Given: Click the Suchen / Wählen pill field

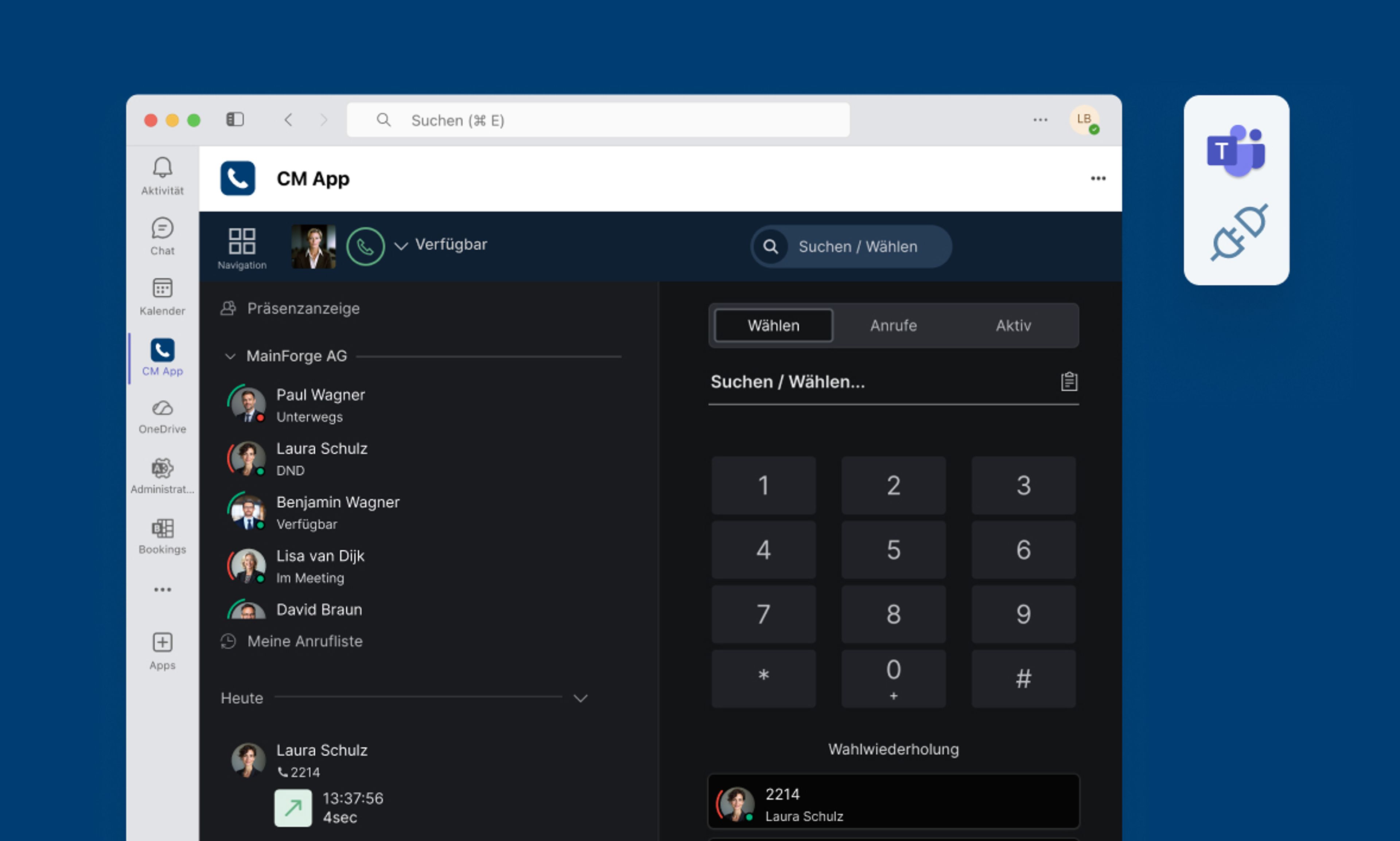Looking at the screenshot, I should point(851,247).
